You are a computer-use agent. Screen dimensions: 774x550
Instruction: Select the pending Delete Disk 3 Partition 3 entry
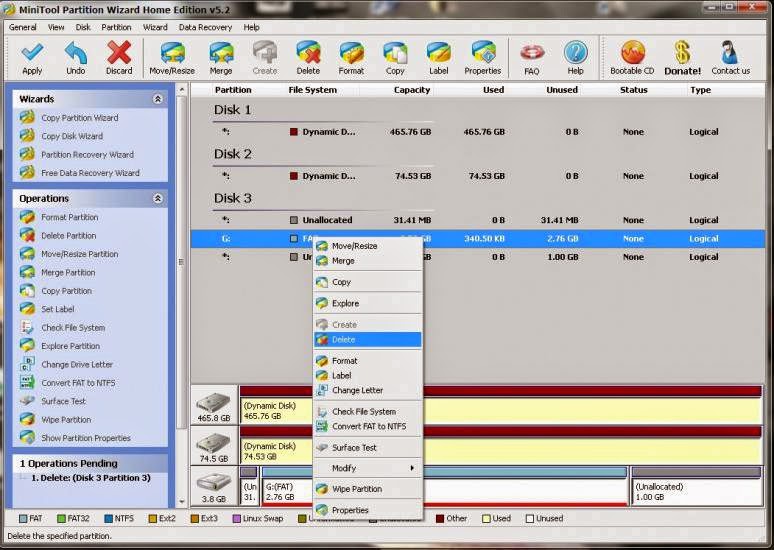[x=91, y=478]
